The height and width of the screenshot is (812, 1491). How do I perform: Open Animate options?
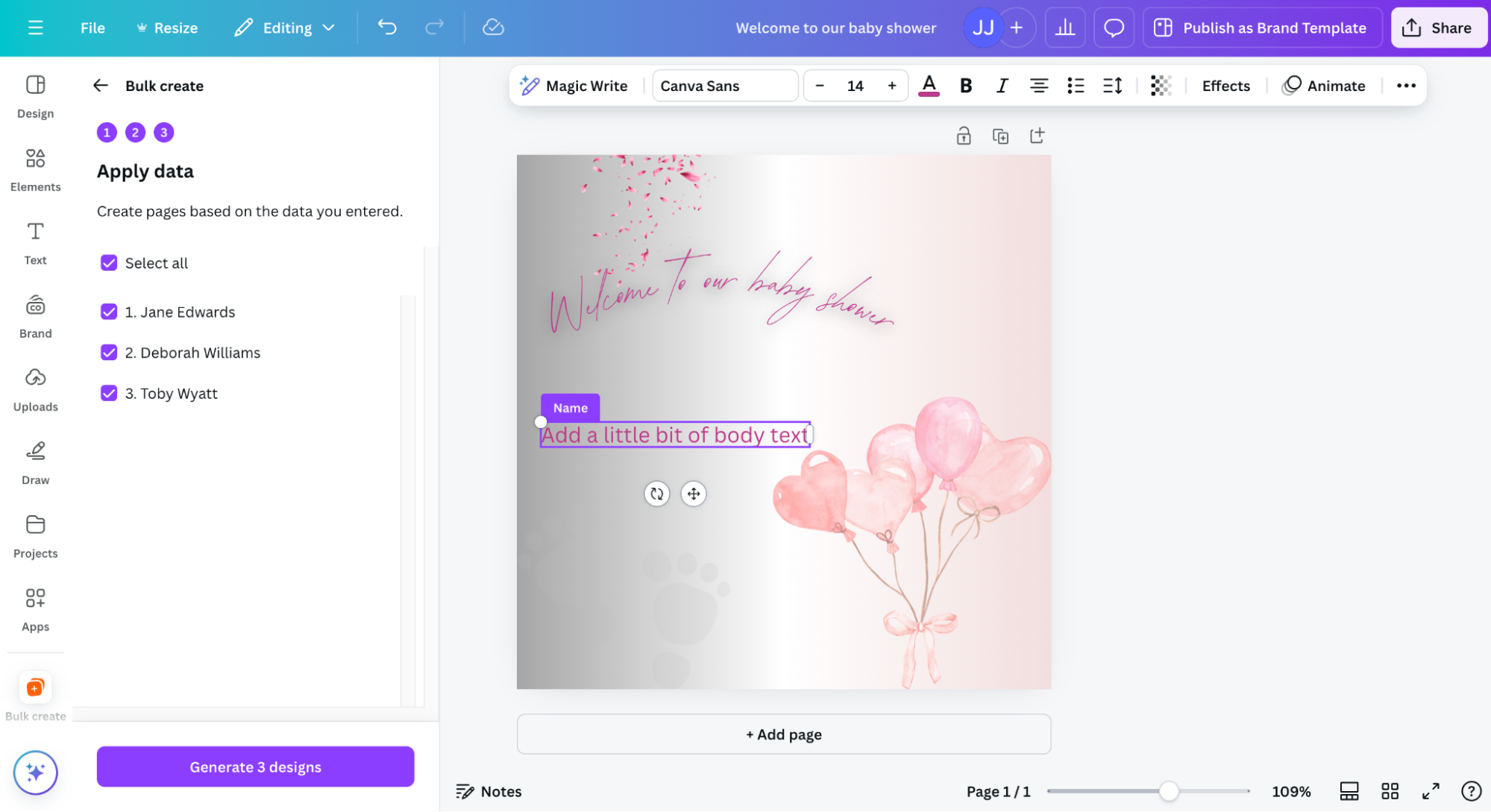click(x=1324, y=86)
